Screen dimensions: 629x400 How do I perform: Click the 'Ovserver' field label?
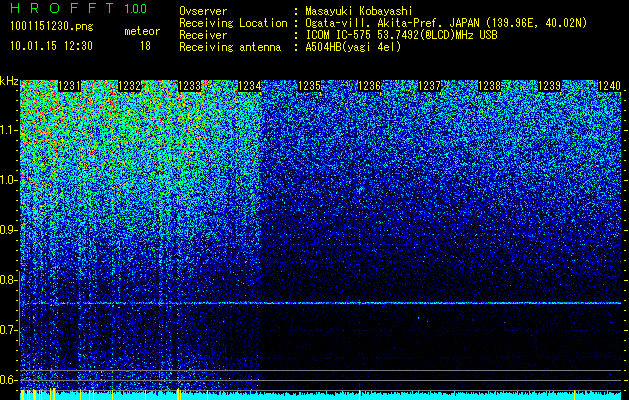coord(203,11)
